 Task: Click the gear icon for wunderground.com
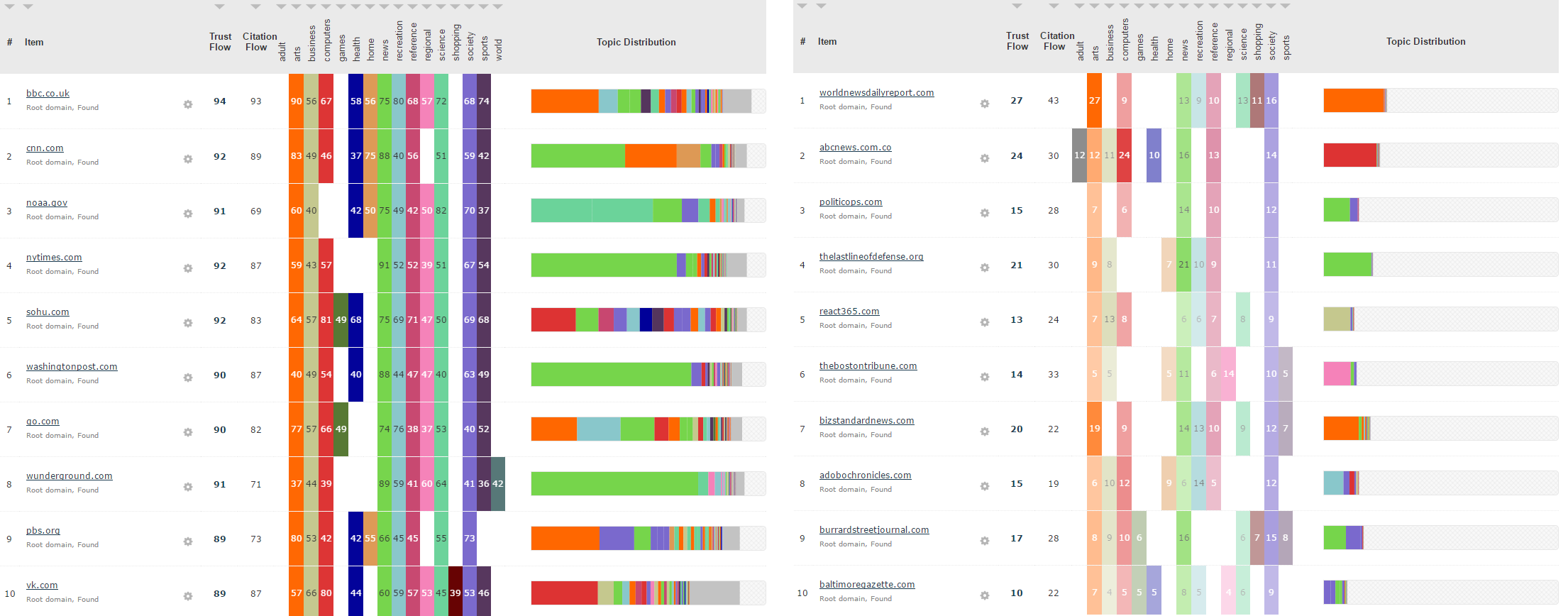tap(188, 487)
